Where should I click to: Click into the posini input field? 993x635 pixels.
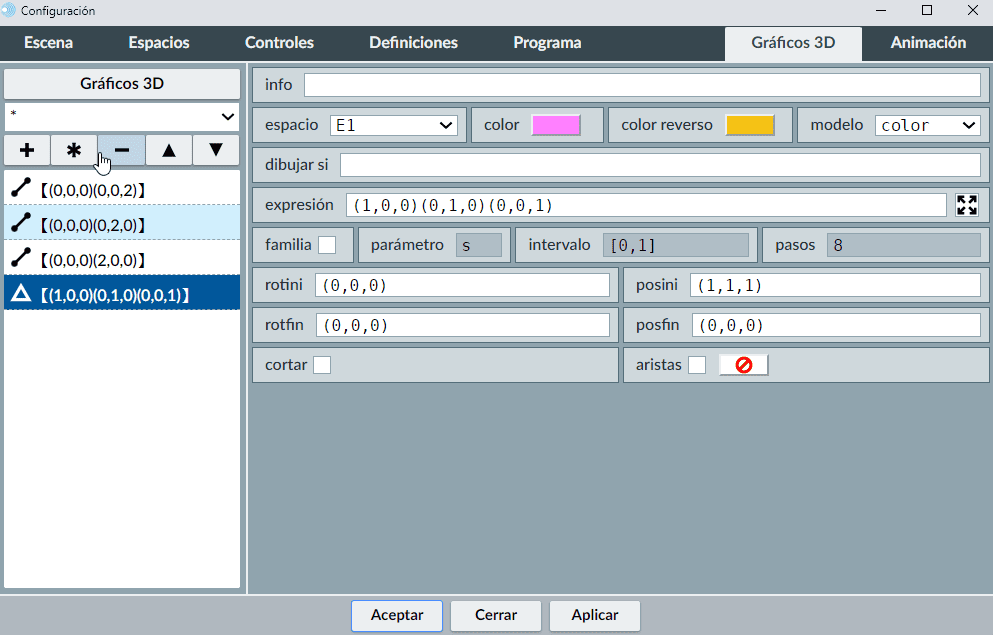[835, 285]
